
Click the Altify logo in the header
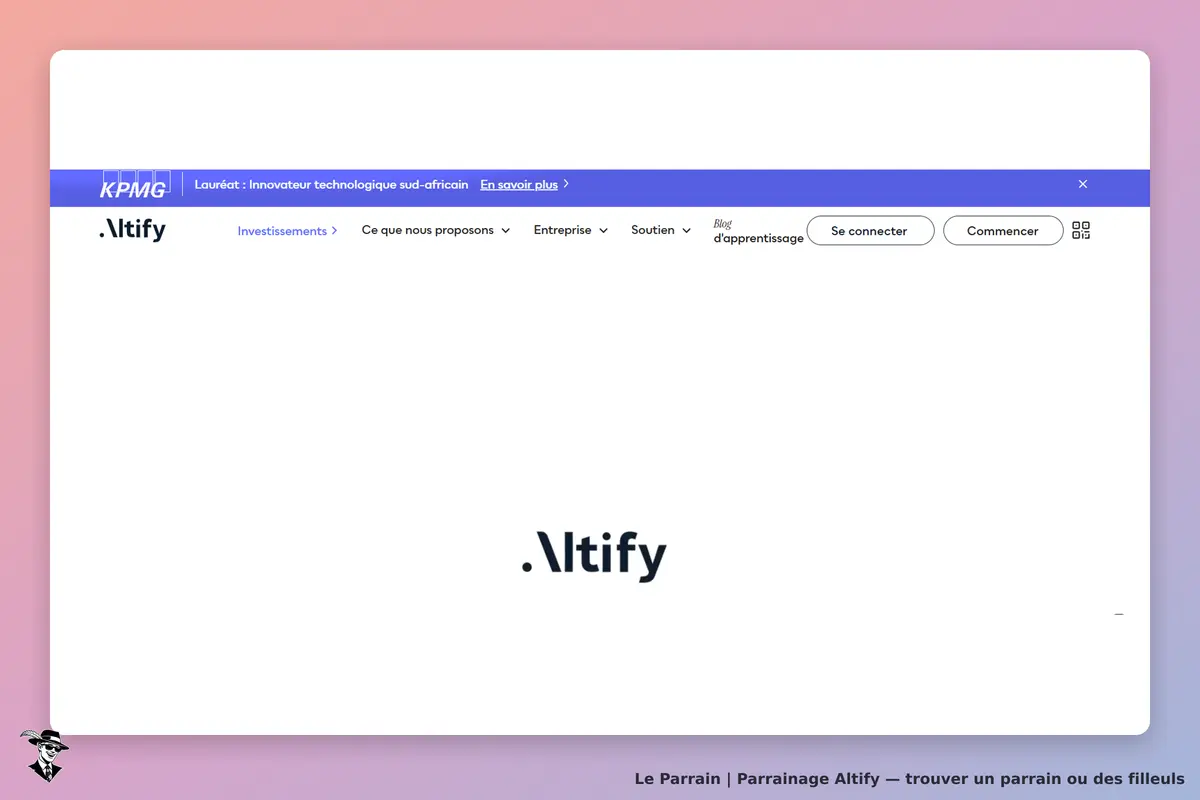point(132,230)
